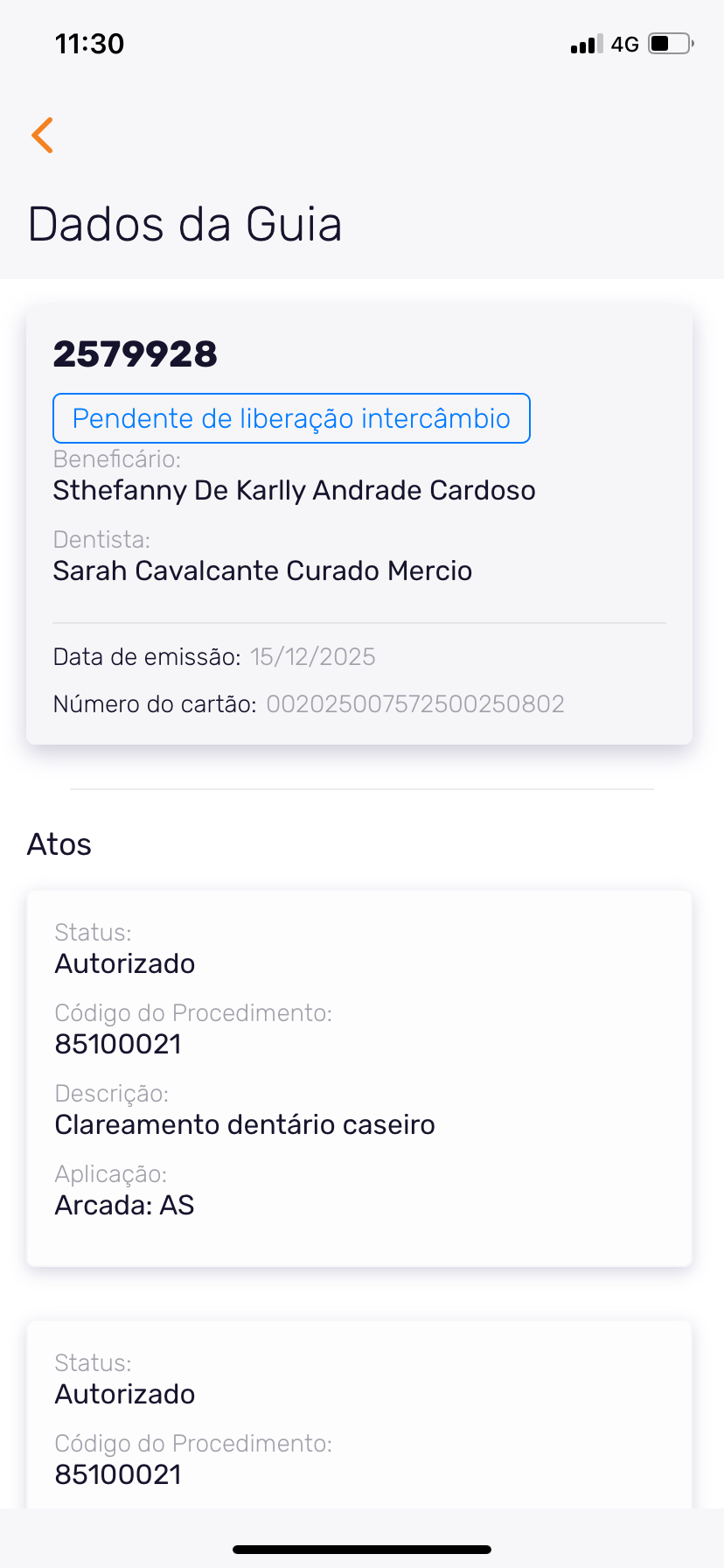Image resolution: width=724 pixels, height=1568 pixels.
Task: Tap the Pendente de liberação intercâmbio badge
Action: tap(291, 418)
